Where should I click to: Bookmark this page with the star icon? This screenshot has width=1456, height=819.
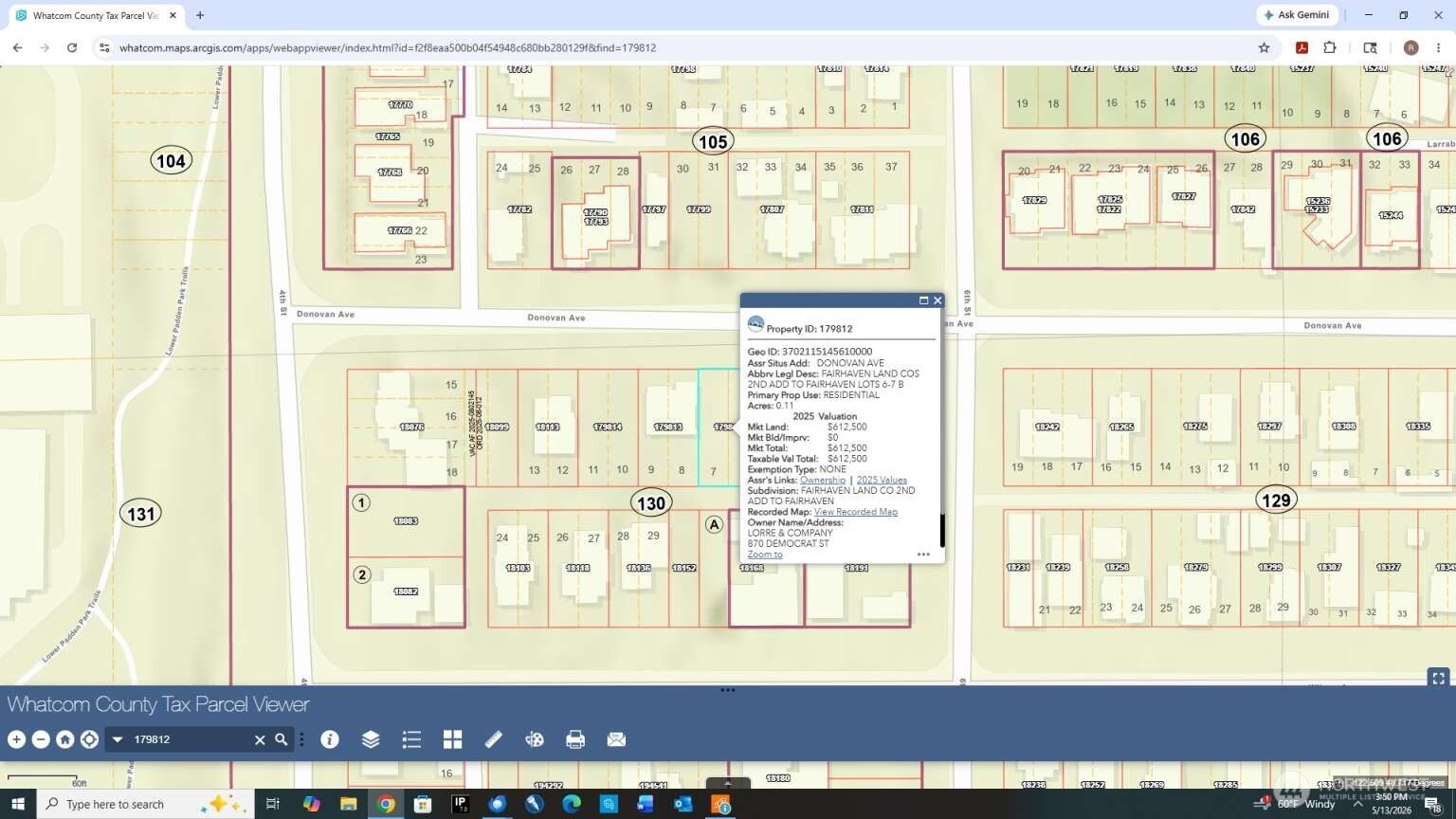click(1264, 47)
